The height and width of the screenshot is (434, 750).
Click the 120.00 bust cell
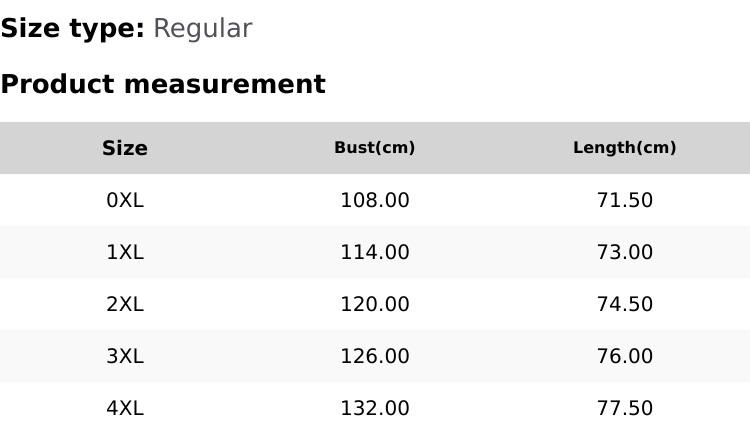tap(375, 304)
